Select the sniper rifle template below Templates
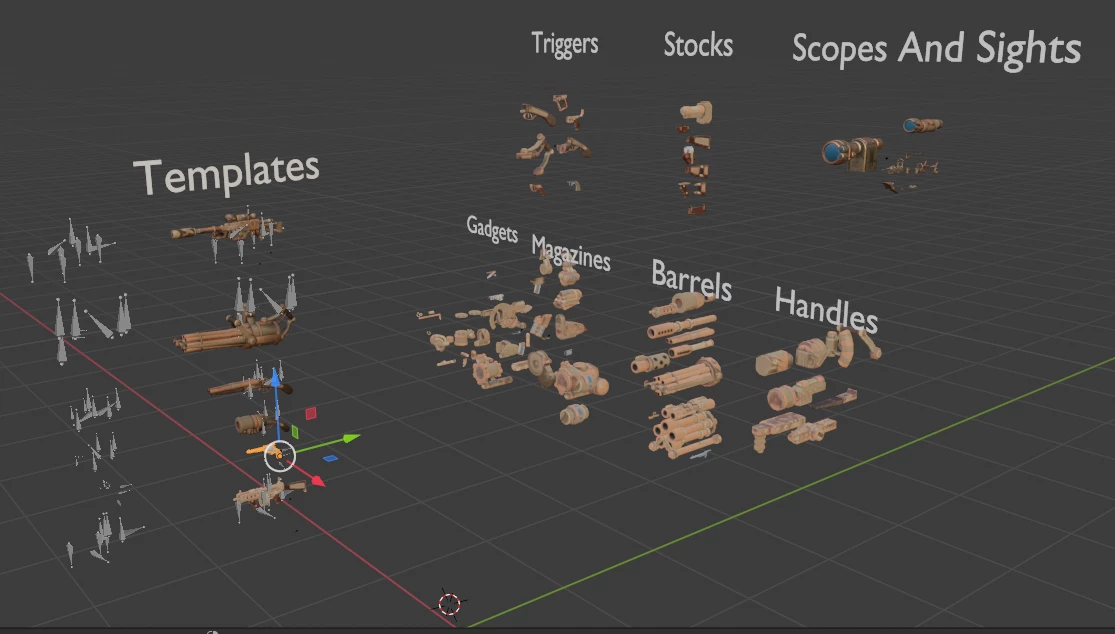This screenshot has height=634, width=1115. pos(225,229)
